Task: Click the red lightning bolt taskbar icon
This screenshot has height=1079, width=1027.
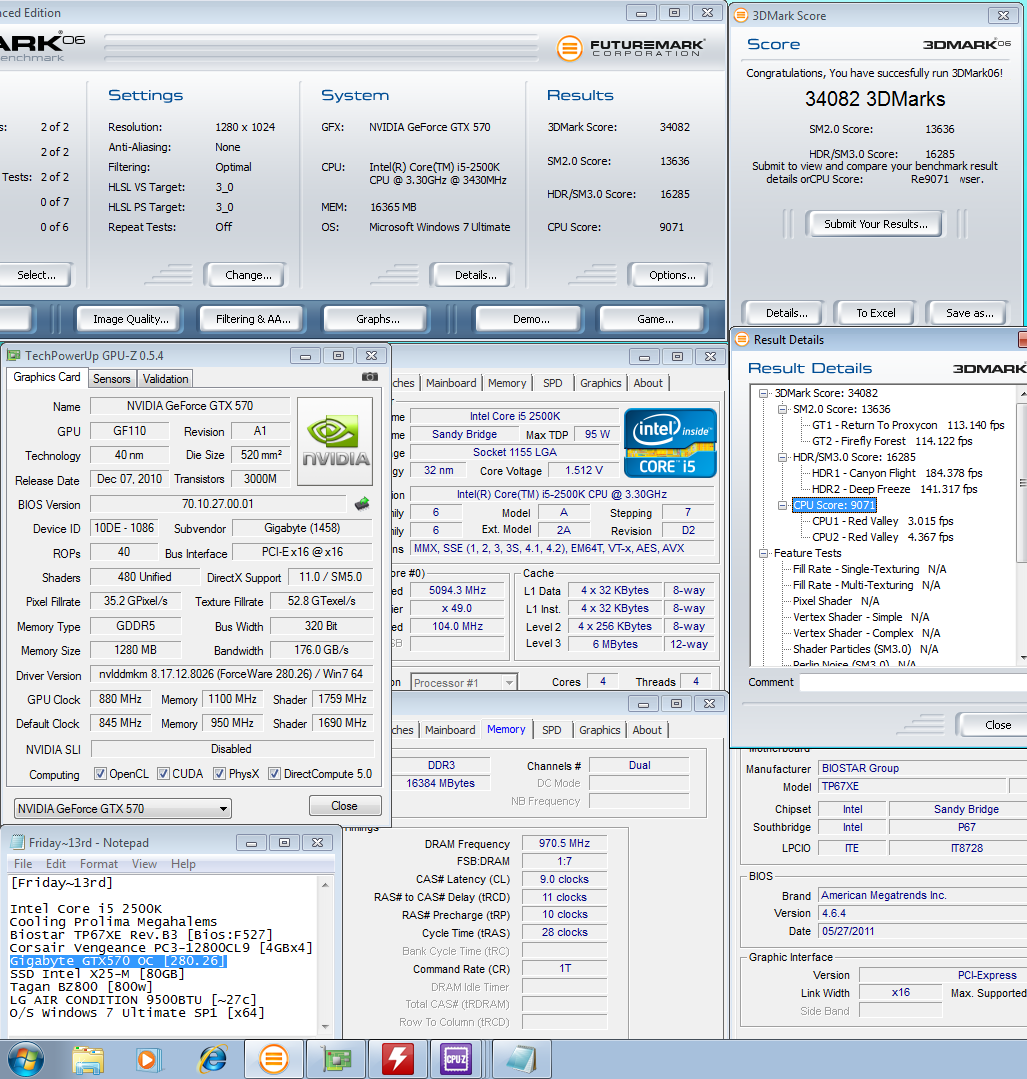Action: click(x=397, y=1059)
